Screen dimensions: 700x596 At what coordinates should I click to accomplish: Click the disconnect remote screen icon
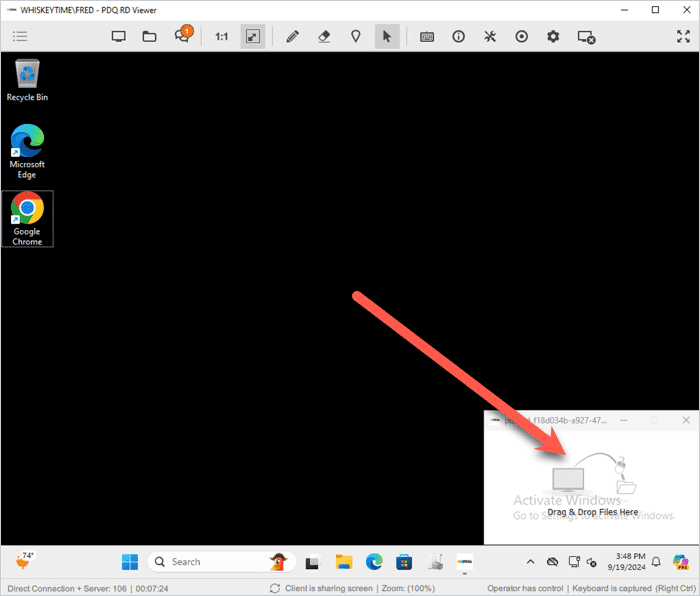586,37
